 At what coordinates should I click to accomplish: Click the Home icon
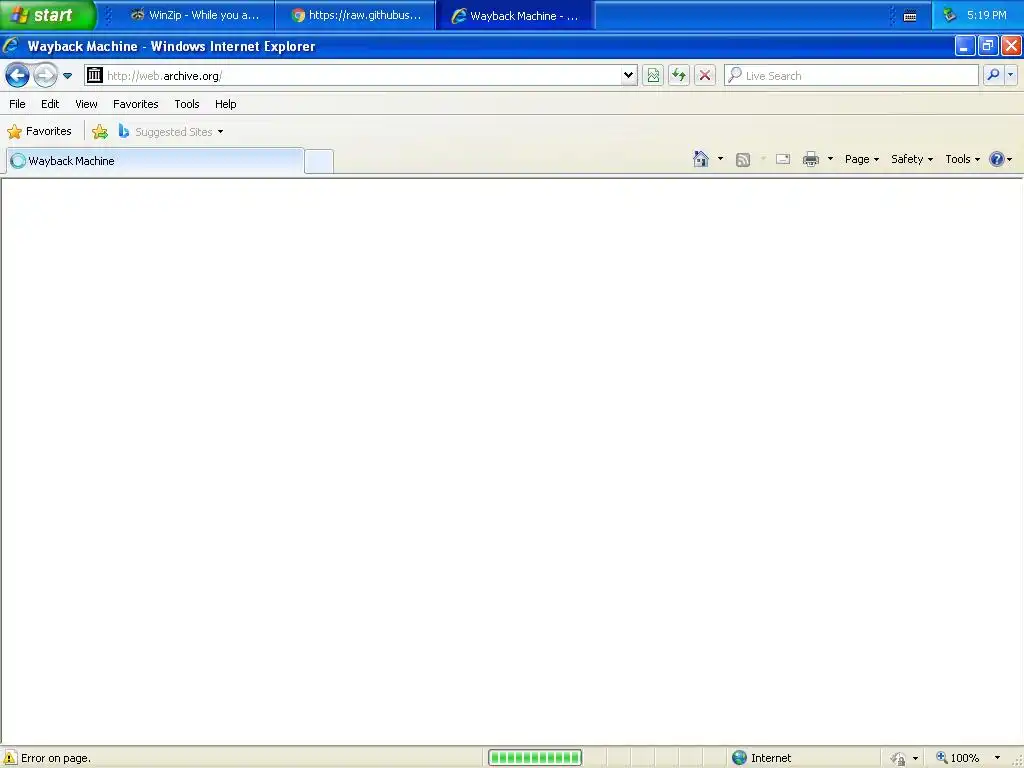tap(701, 159)
